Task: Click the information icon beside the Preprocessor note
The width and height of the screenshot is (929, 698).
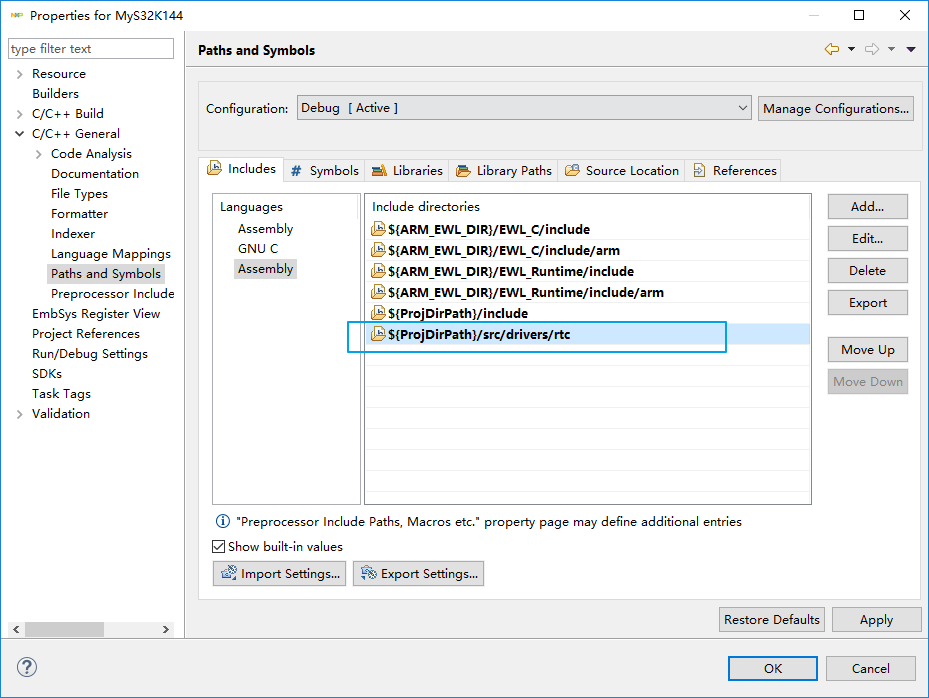Action: [x=223, y=522]
